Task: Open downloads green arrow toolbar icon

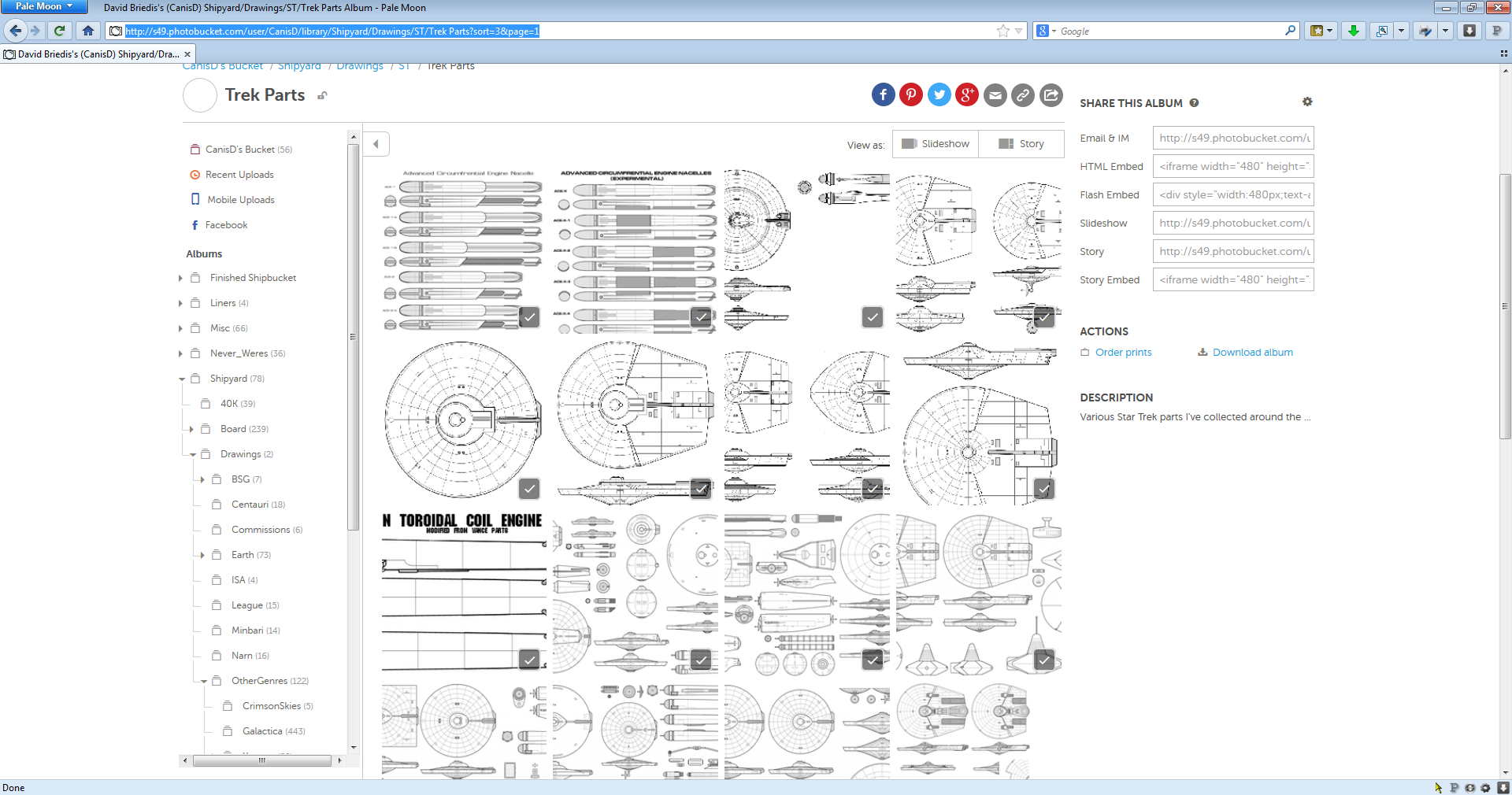Action: click(1354, 31)
